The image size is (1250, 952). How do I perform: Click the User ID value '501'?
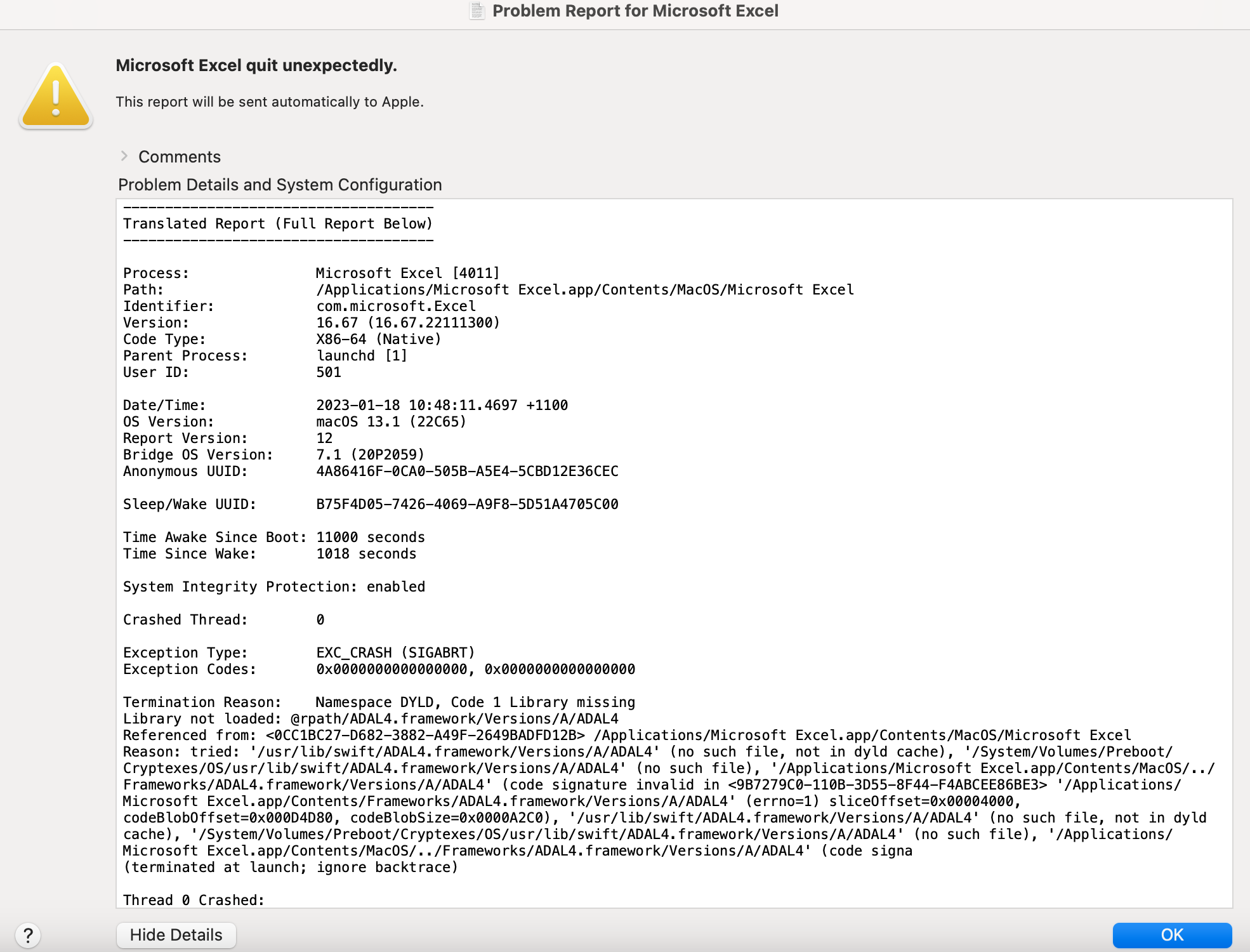(x=329, y=372)
